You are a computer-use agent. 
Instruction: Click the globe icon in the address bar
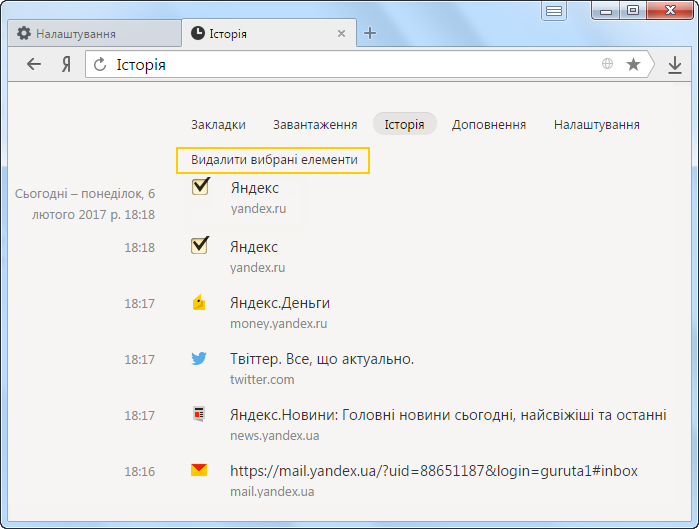607,64
